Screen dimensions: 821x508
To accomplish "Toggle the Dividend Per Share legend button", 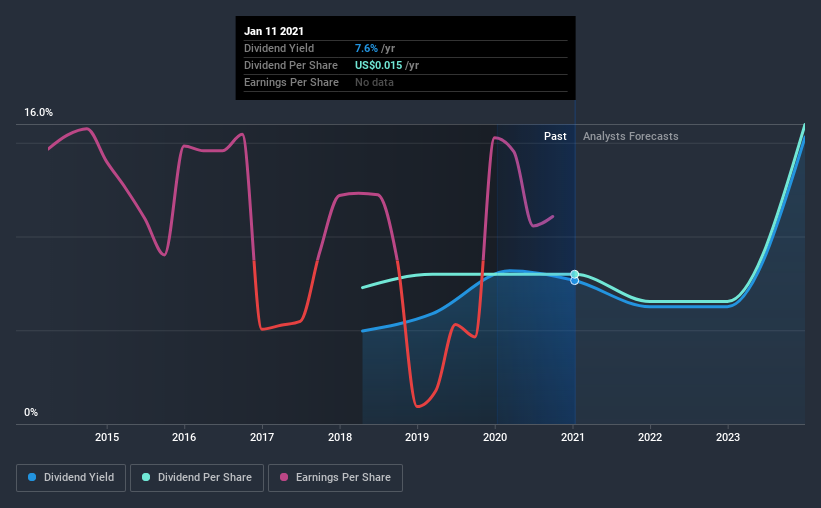I will pos(197,478).
